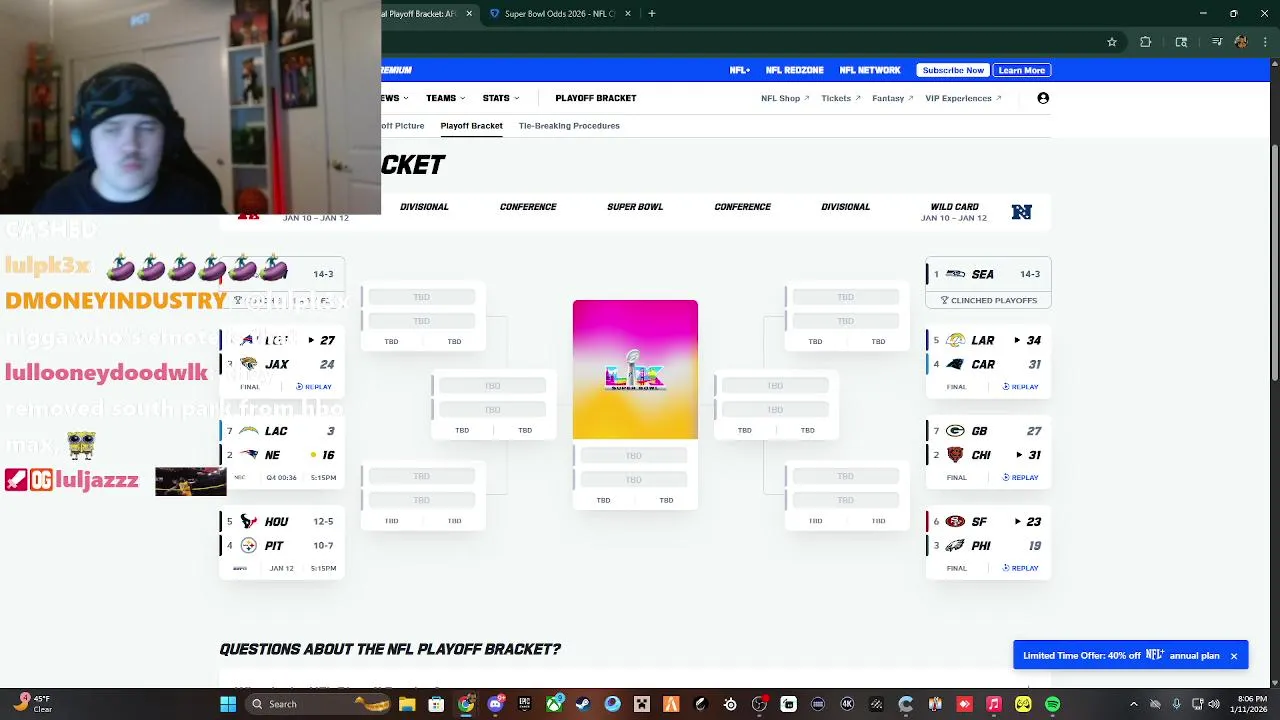Open Spotify from the taskbar
The height and width of the screenshot is (720, 1280).
point(1052,704)
